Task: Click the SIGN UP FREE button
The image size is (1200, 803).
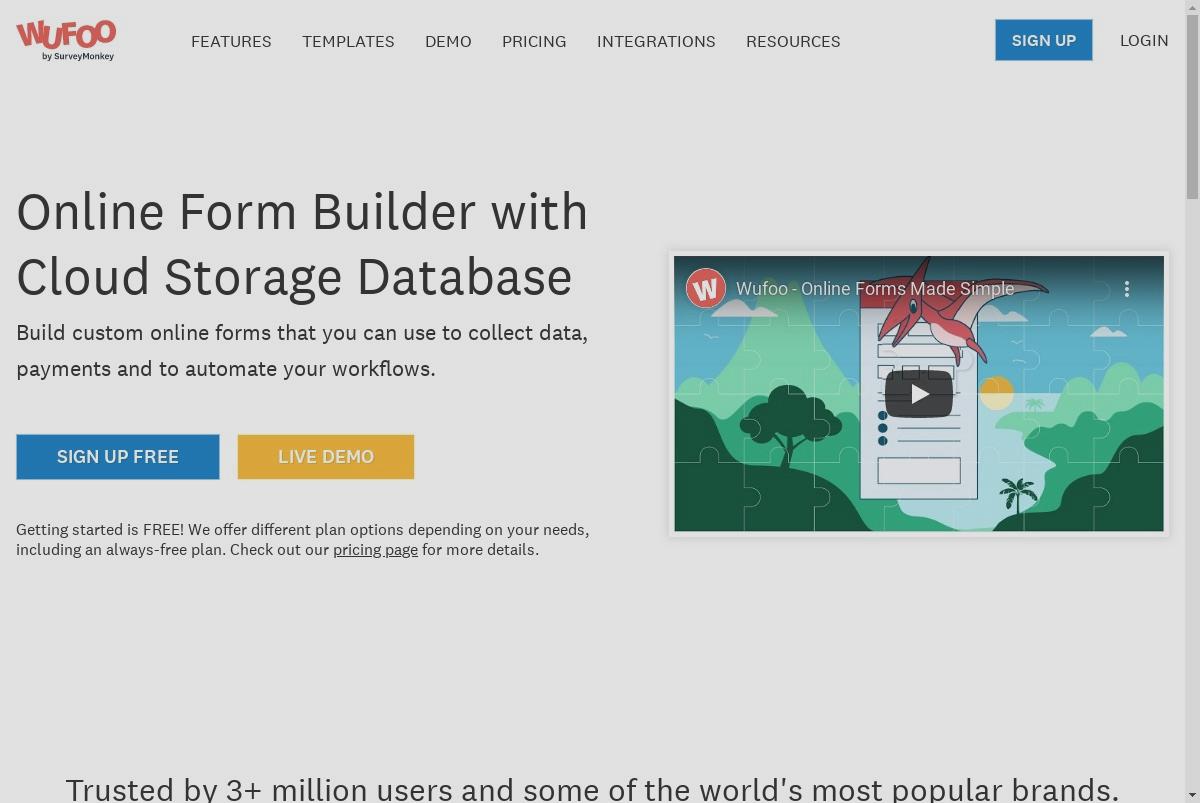Action: click(x=118, y=457)
